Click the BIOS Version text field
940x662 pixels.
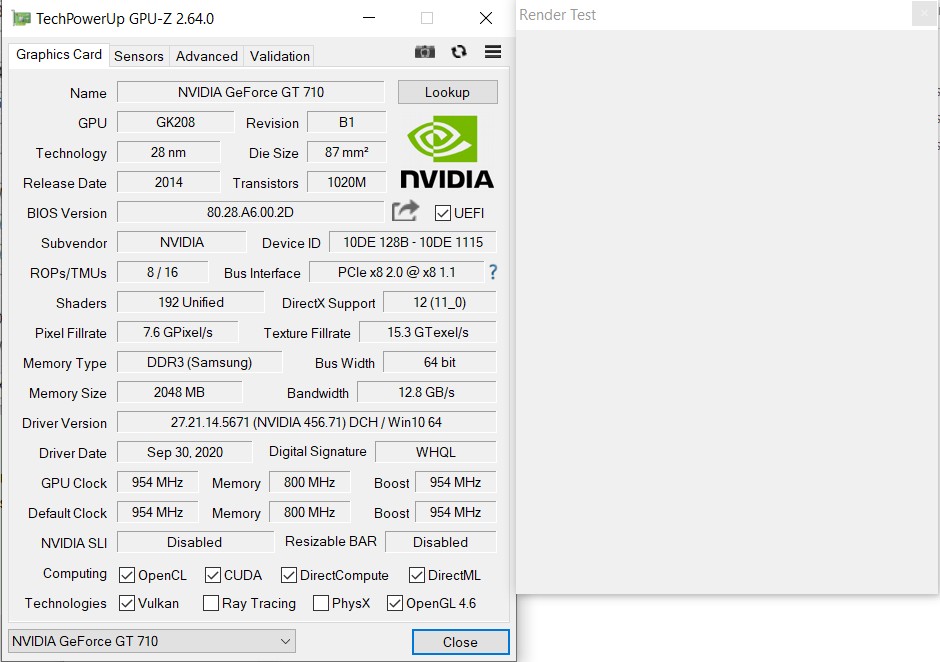pyautogui.click(x=250, y=212)
